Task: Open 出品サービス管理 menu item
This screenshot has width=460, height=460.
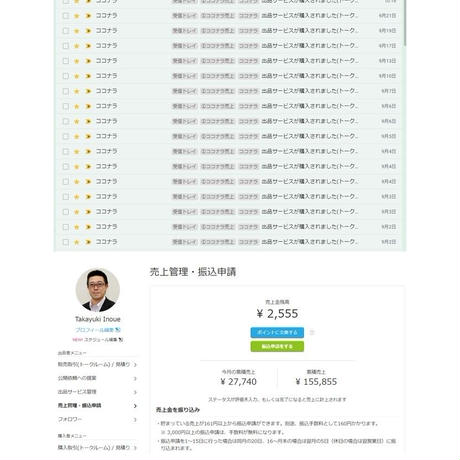Action: [x=97, y=392]
